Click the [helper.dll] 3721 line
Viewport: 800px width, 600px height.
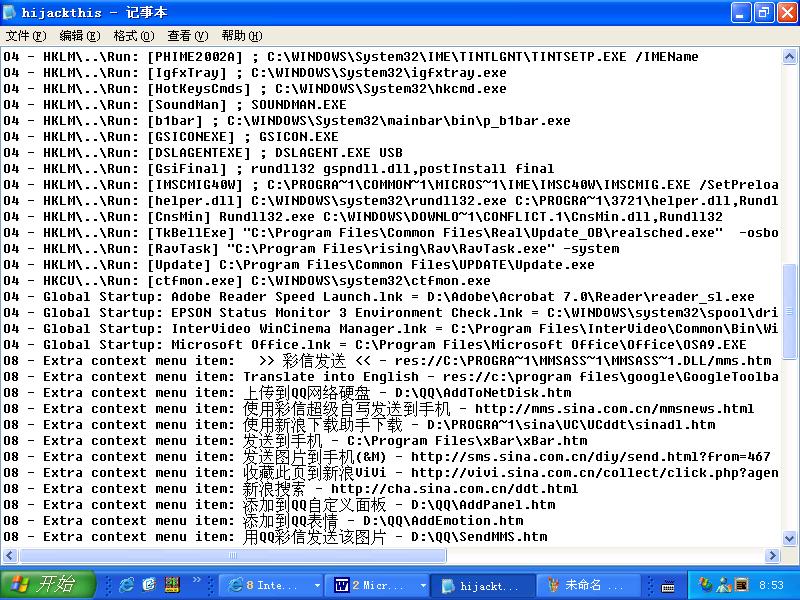point(391,201)
